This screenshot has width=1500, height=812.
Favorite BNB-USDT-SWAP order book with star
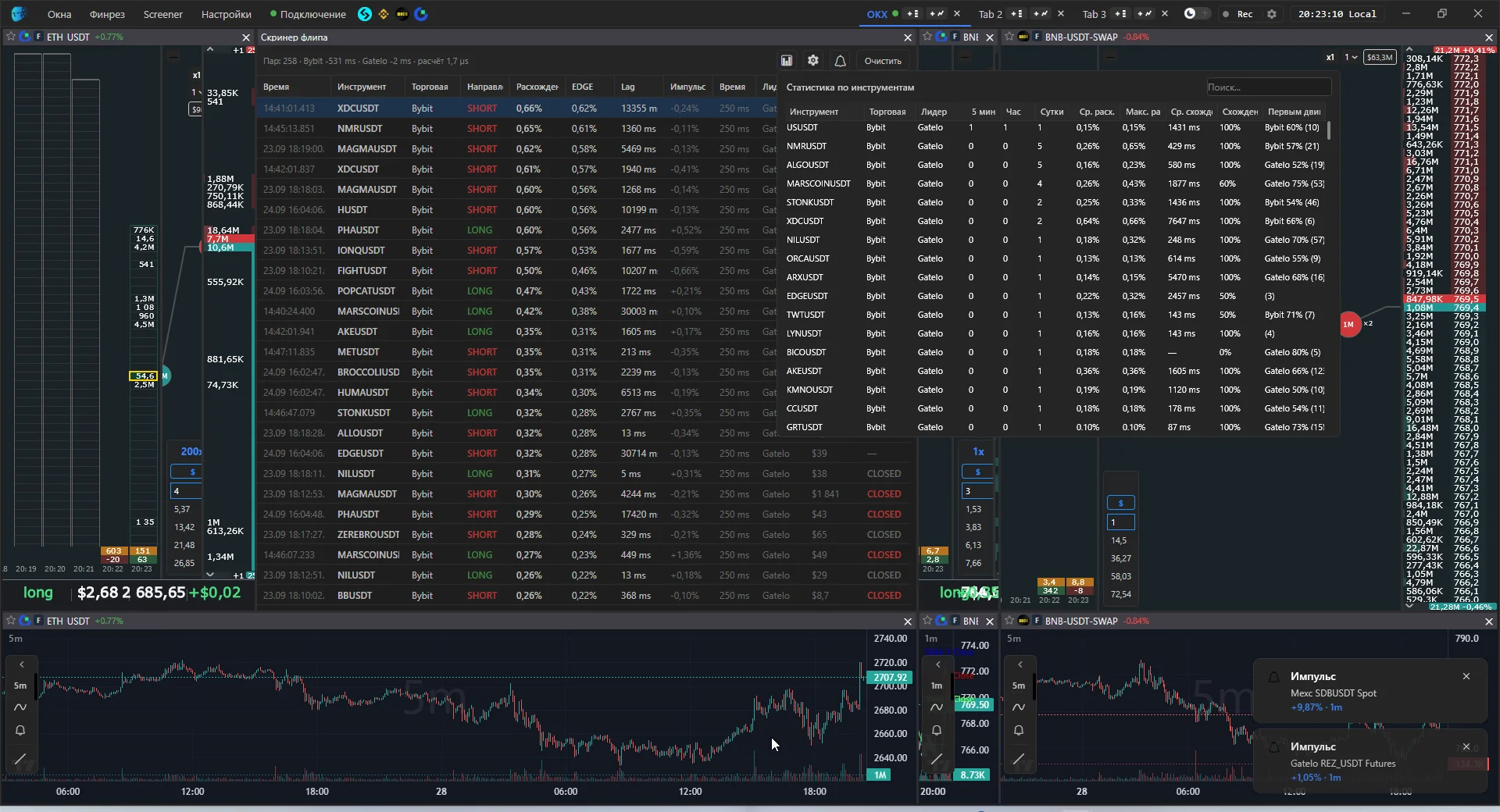(x=1009, y=37)
